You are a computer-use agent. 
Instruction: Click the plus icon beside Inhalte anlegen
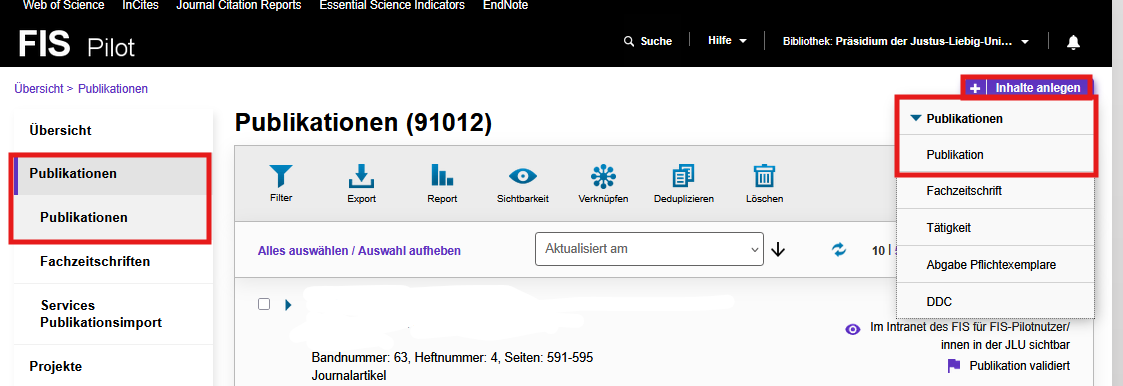pyautogui.click(x=975, y=88)
